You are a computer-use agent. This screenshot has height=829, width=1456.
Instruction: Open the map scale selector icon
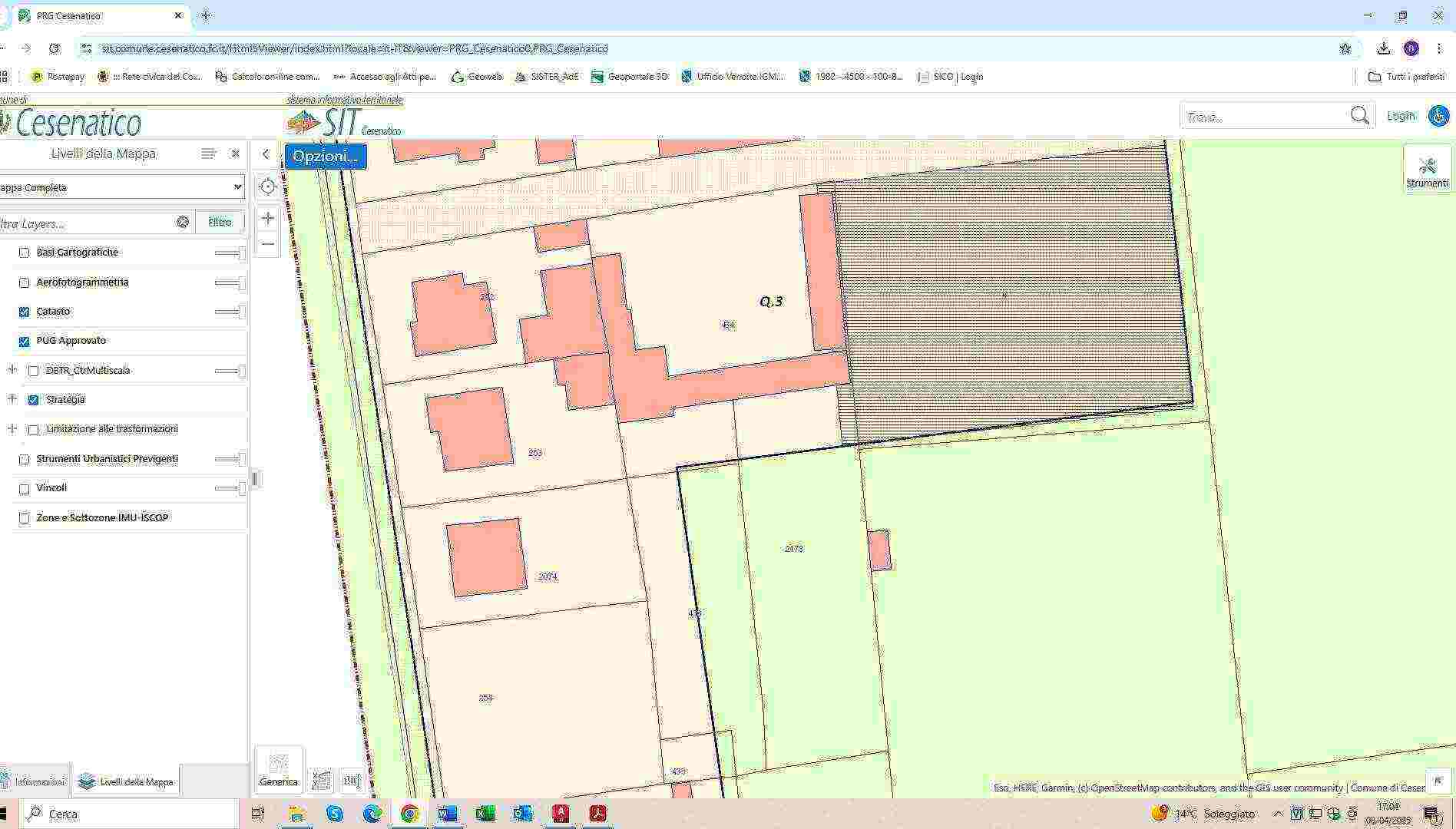pyautogui.click(x=351, y=781)
